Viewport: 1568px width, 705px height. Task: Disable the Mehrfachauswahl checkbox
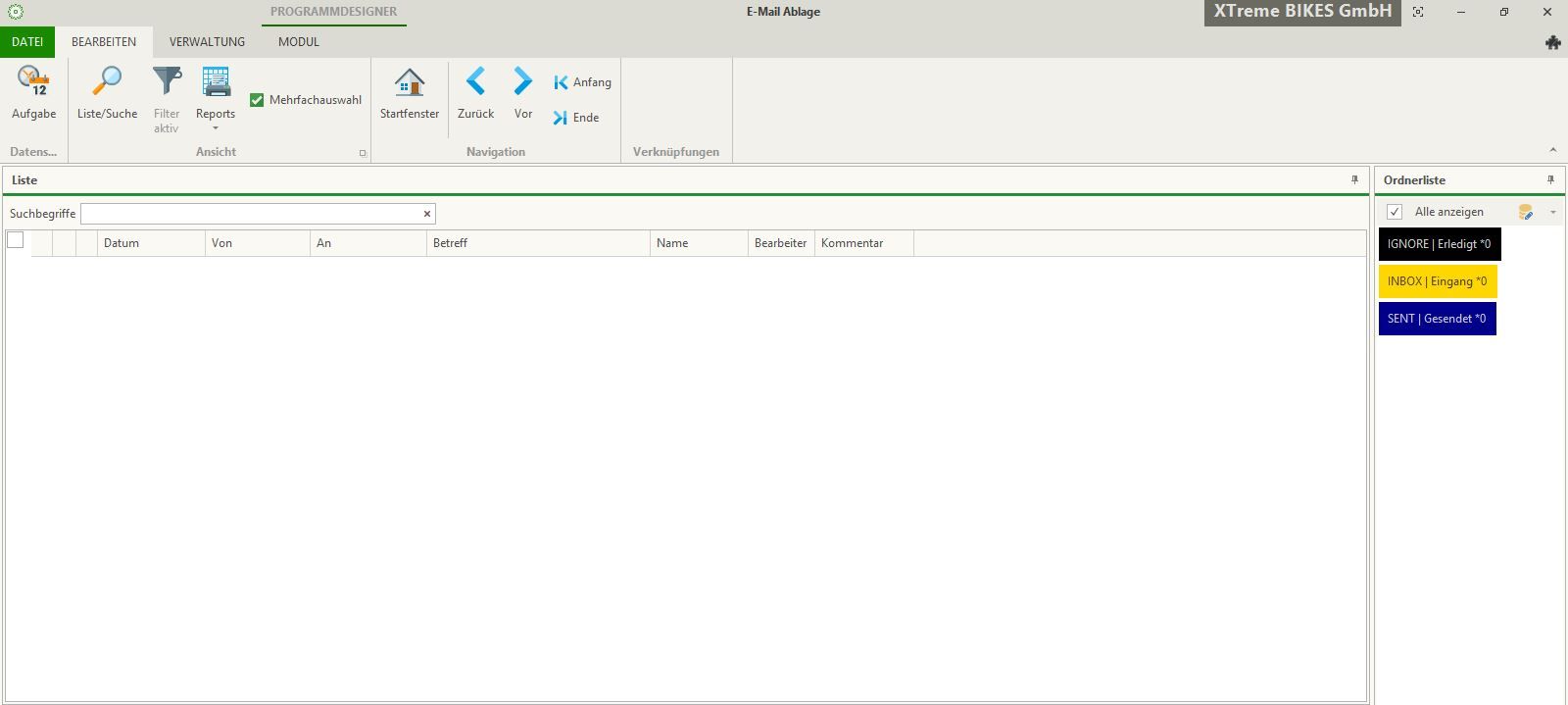[257, 100]
